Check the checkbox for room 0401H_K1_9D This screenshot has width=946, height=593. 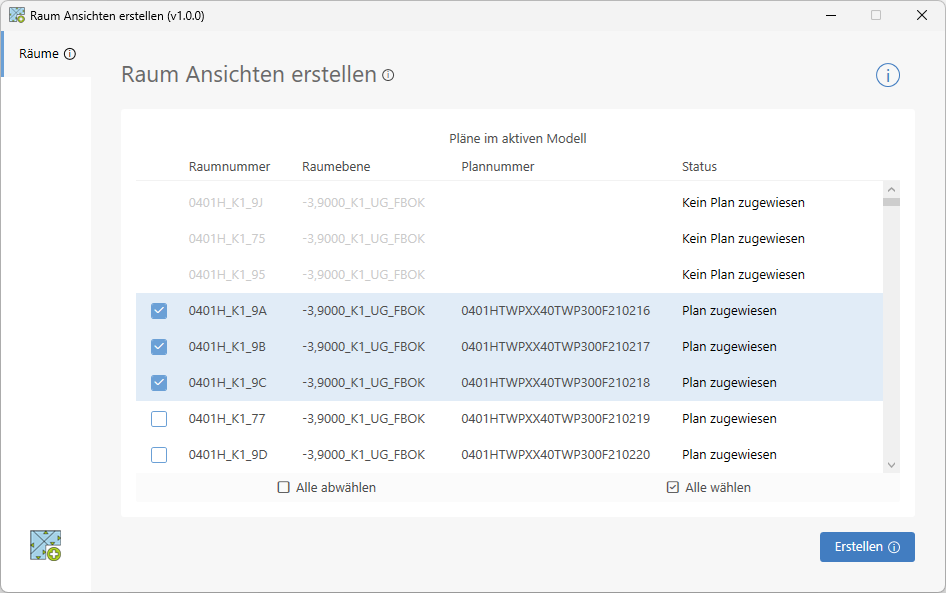coord(159,455)
